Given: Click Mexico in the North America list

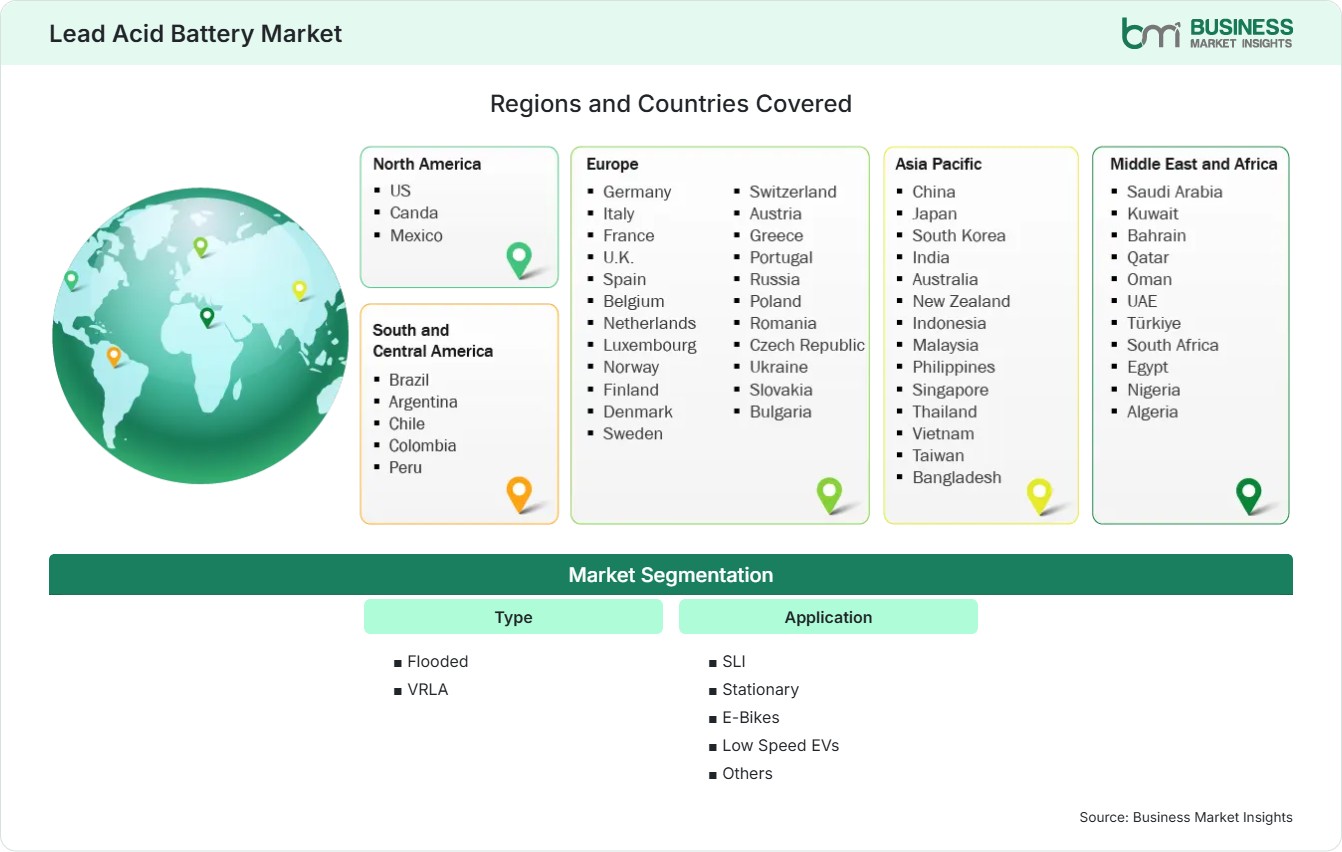Looking at the screenshot, I should pos(416,235).
